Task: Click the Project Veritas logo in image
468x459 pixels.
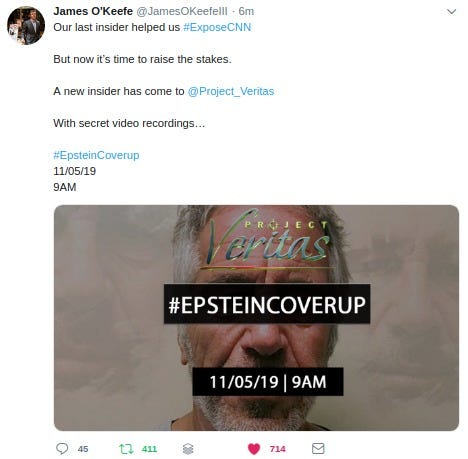Action: pos(268,239)
